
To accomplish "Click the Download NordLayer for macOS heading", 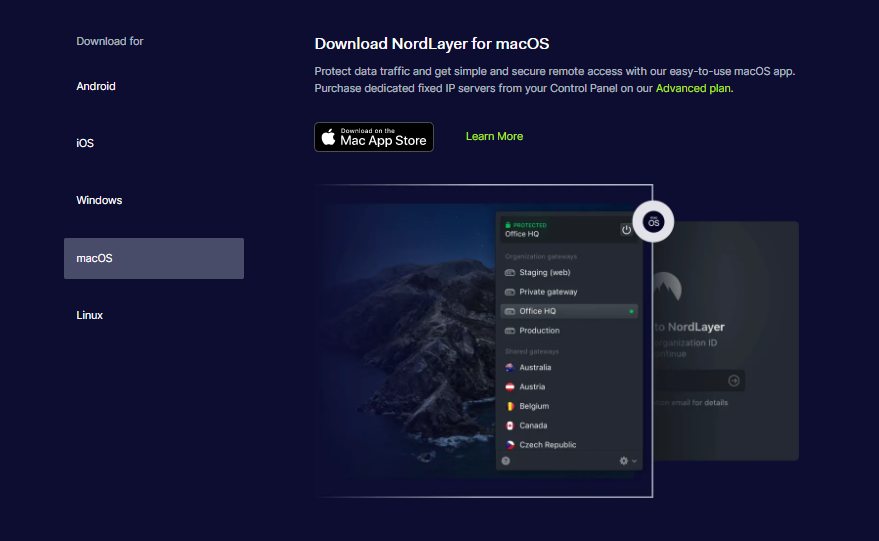I will (432, 44).
